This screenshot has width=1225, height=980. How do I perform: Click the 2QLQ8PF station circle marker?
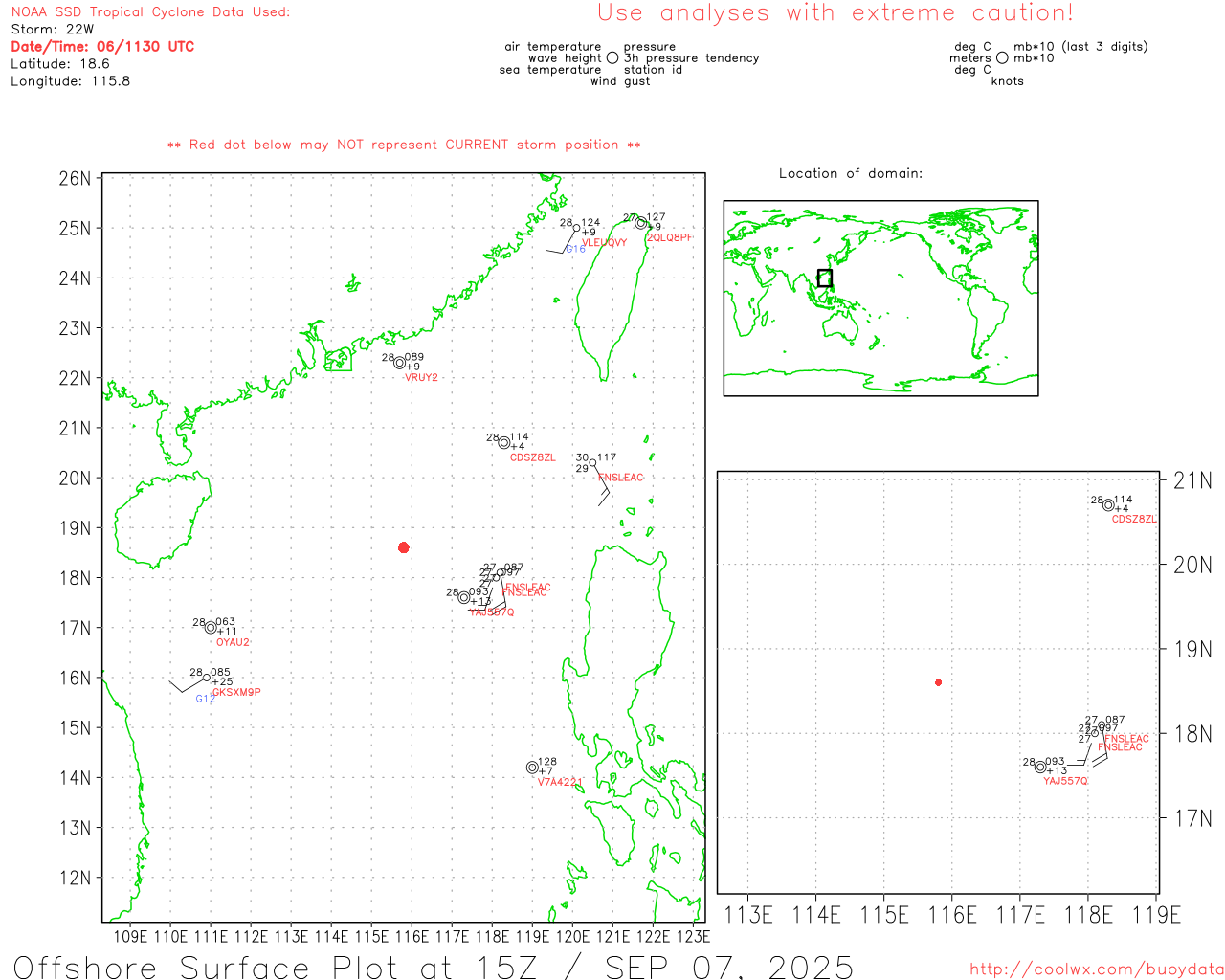[x=640, y=223]
